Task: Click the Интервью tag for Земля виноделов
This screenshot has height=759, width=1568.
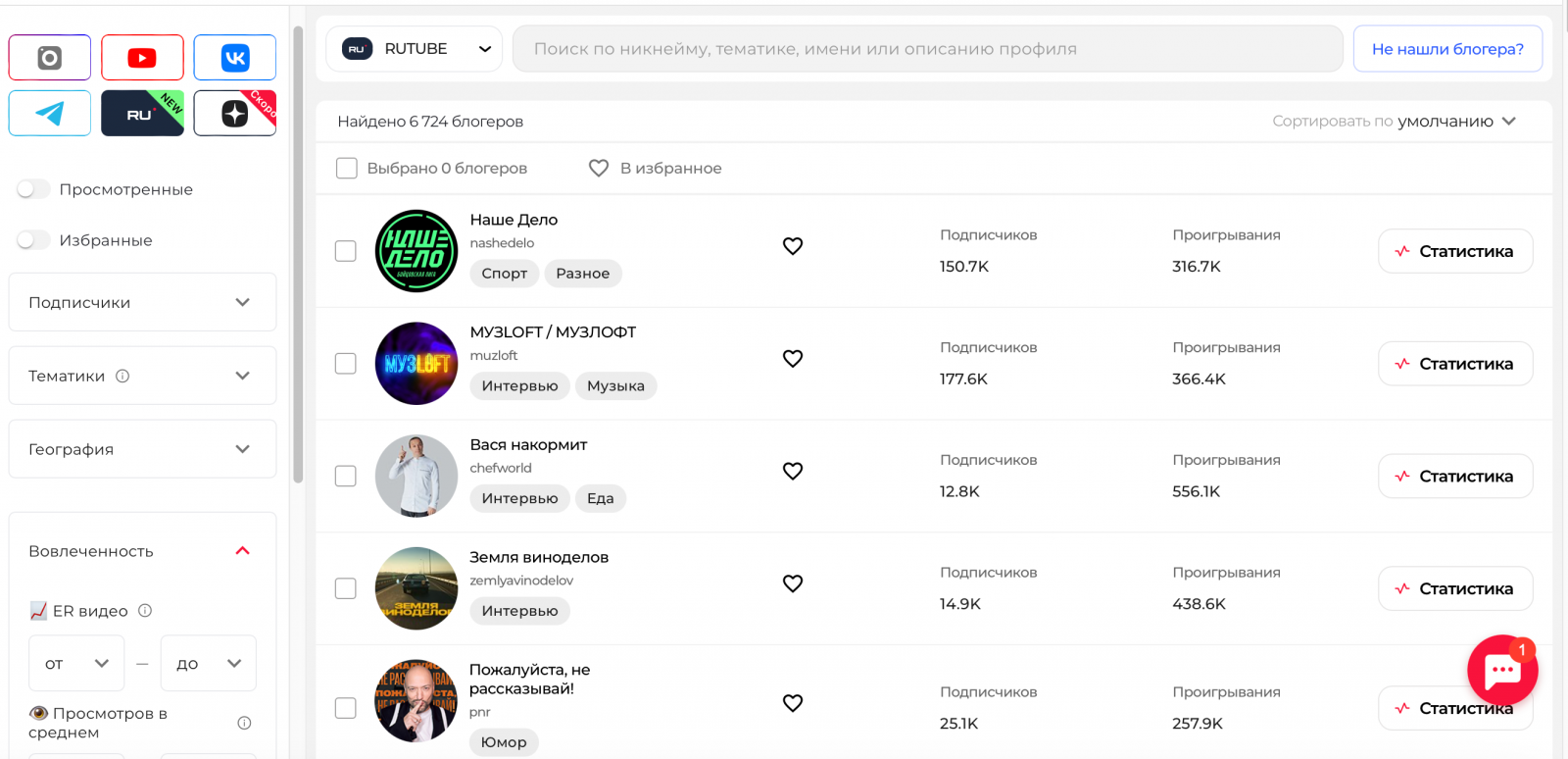Action: [519, 611]
